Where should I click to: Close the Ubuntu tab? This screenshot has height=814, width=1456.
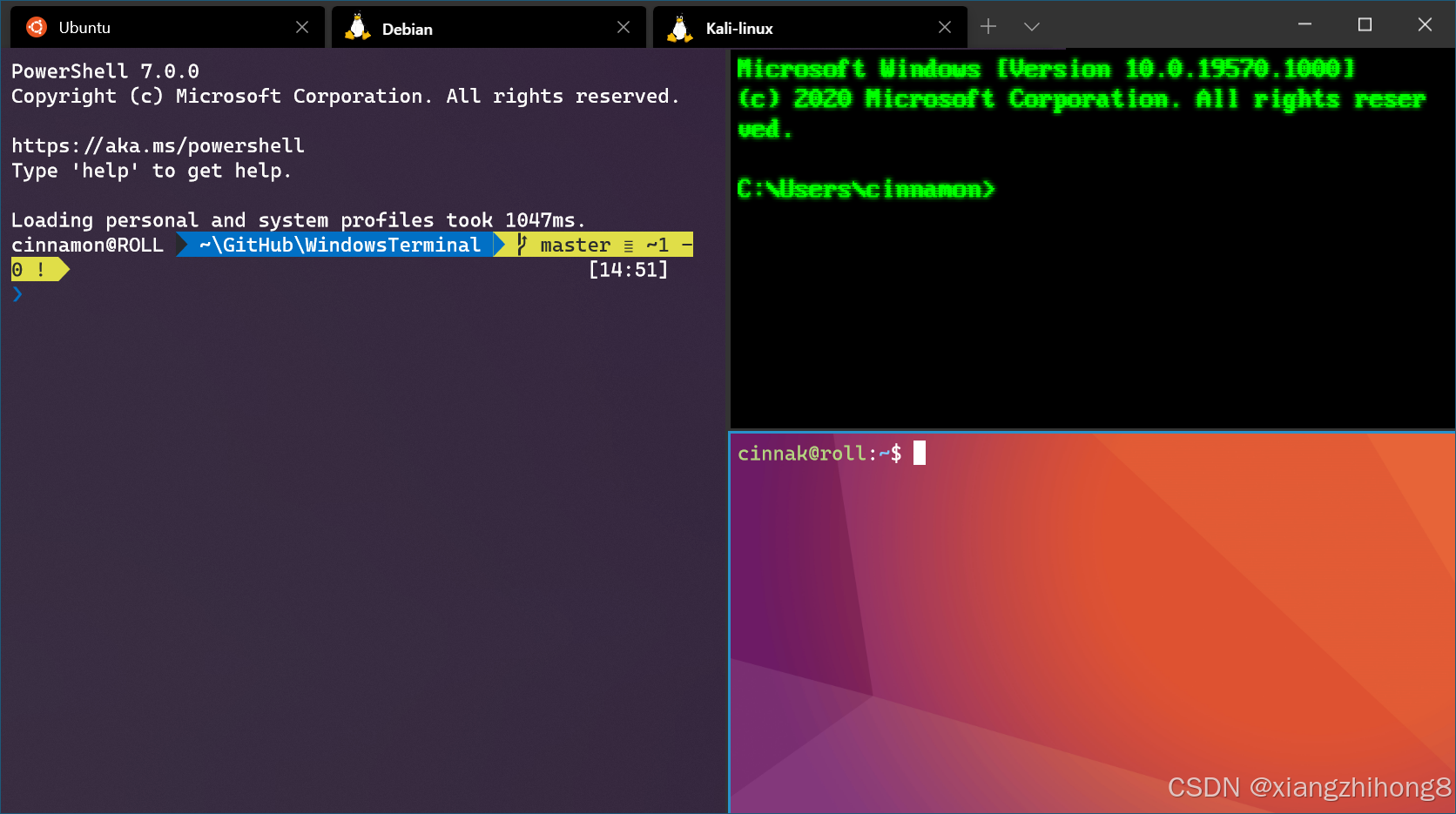click(302, 27)
